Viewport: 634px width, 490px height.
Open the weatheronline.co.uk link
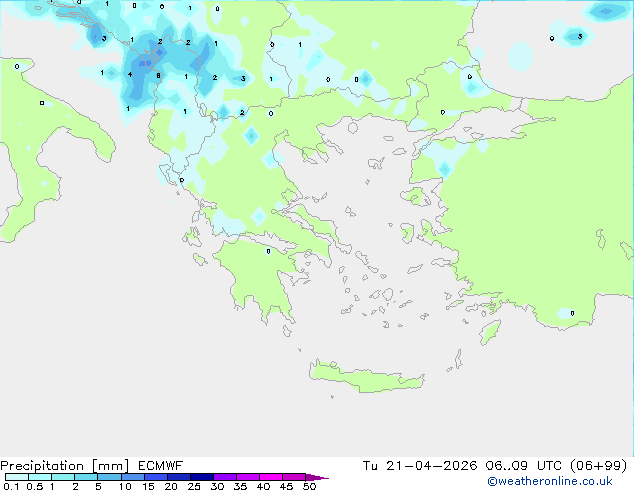[x=550, y=481]
